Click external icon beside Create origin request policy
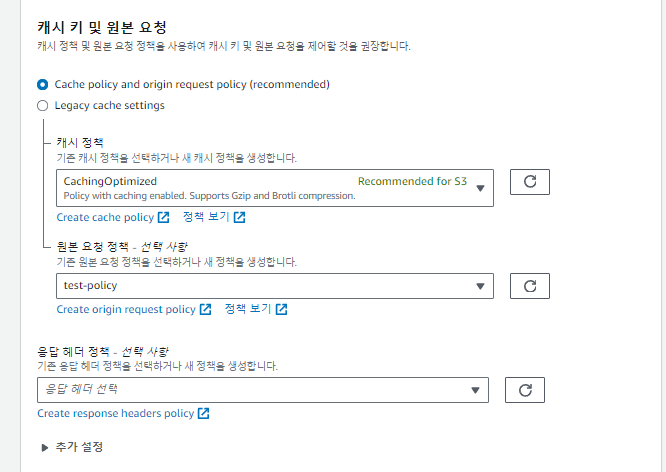Image resolution: width=666 pixels, height=472 pixels. point(205,310)
